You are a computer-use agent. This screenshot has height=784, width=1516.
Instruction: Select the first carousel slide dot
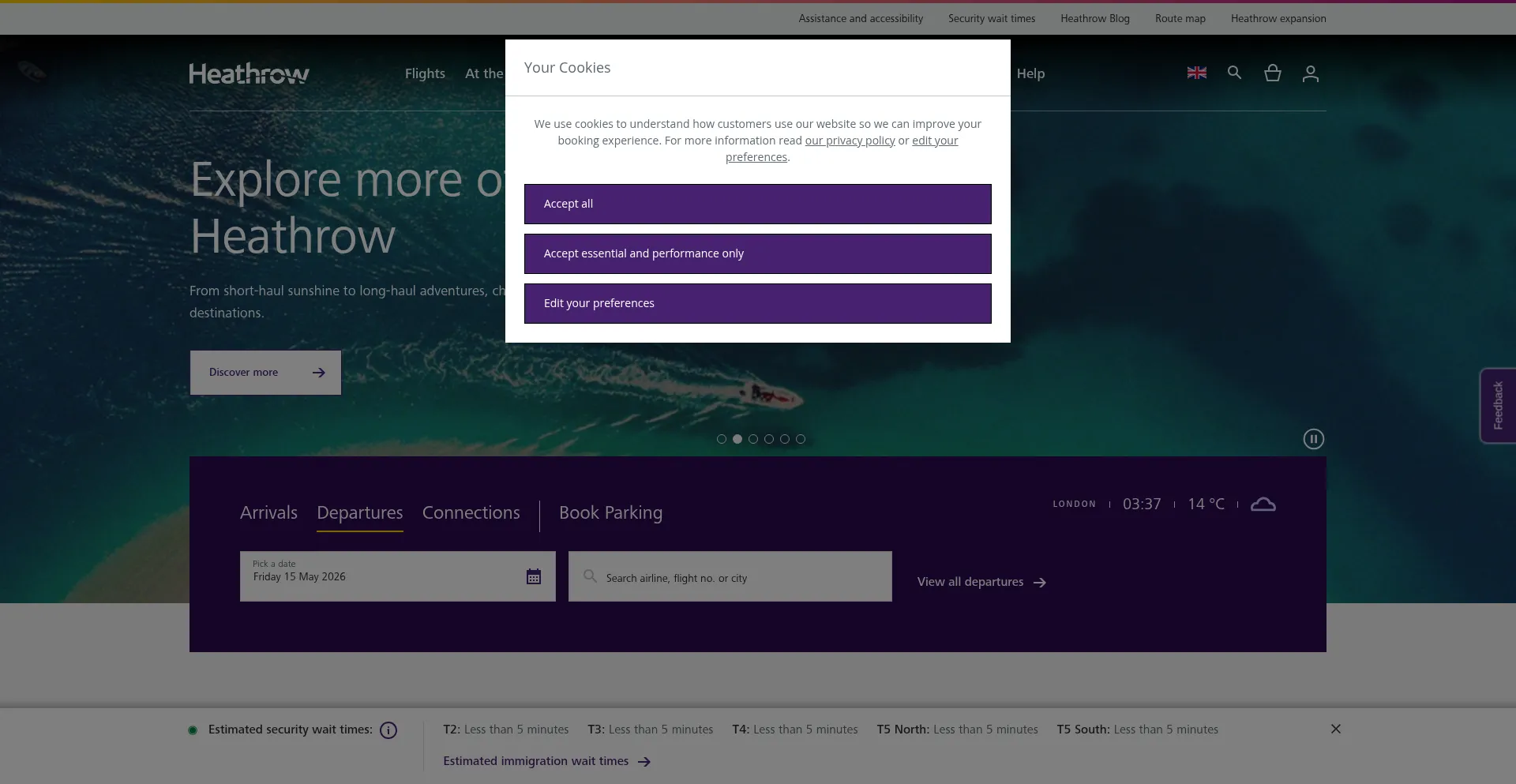click(x=721, y=439)
